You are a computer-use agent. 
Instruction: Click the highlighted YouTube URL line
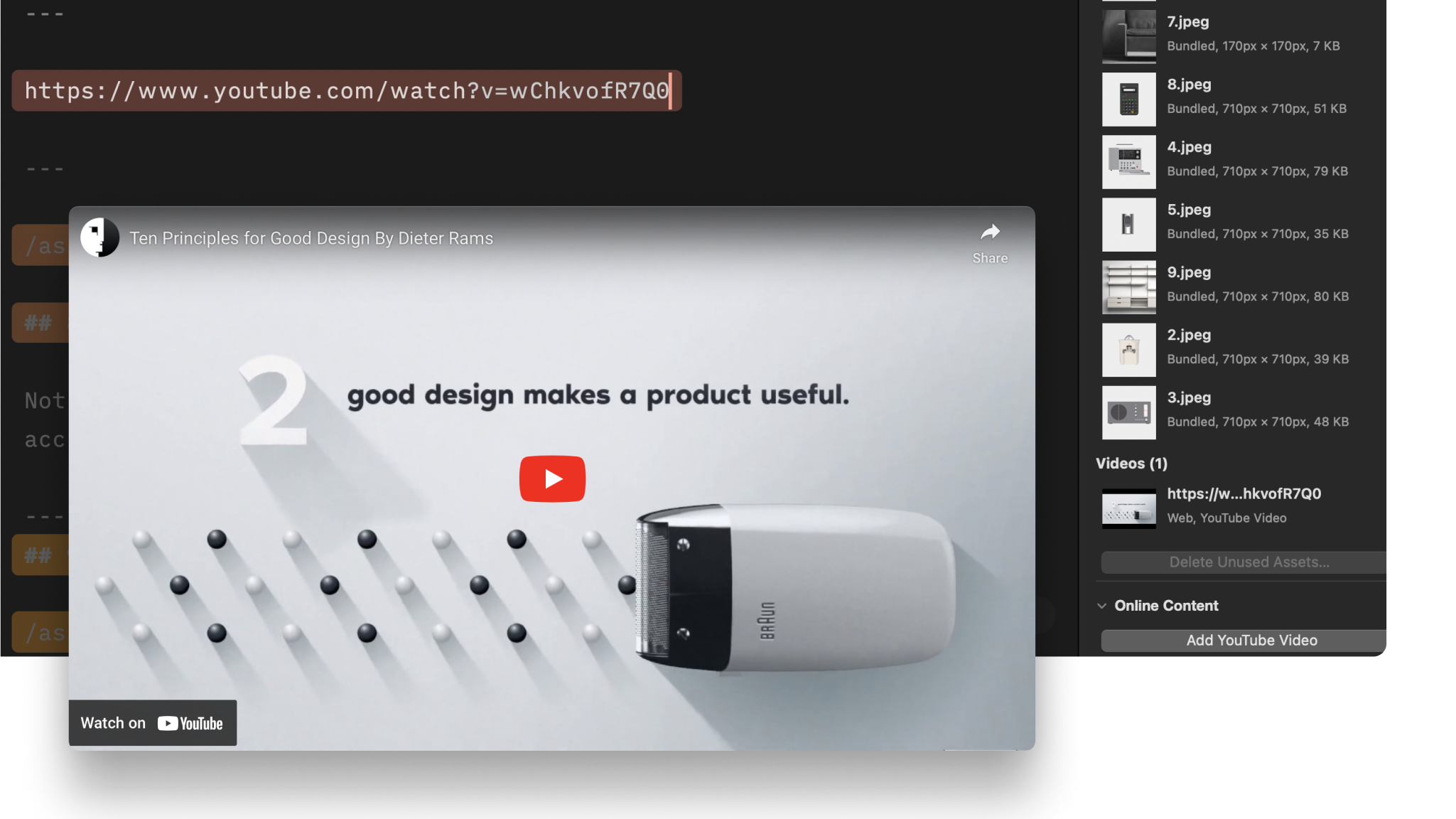pos(347,91)
